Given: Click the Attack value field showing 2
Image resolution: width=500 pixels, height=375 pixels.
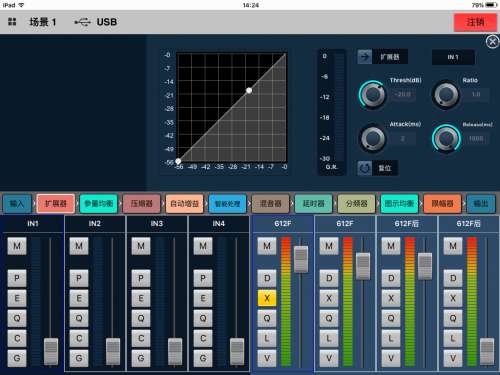Looking at the screenshot, I should pos(403,139).
